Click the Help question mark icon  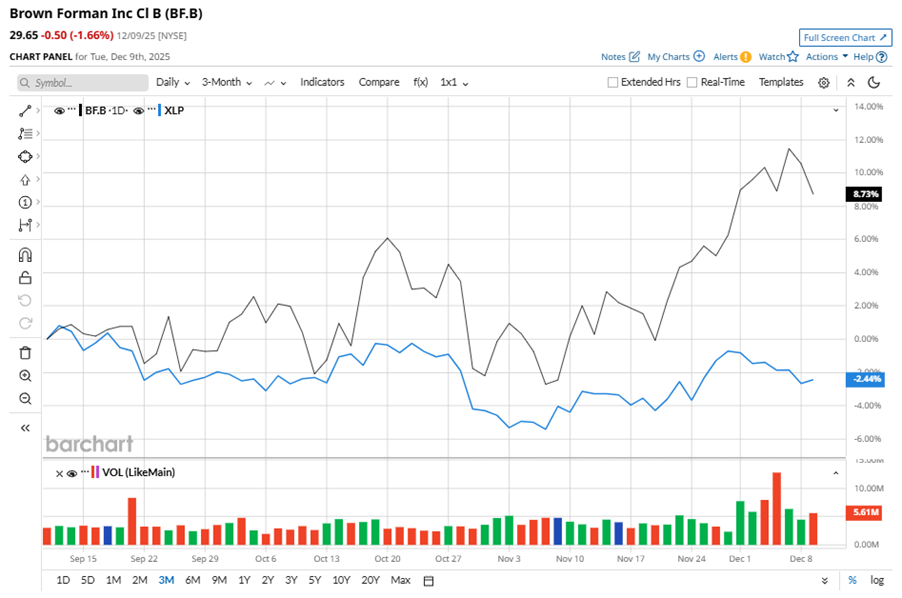(881, 57)
